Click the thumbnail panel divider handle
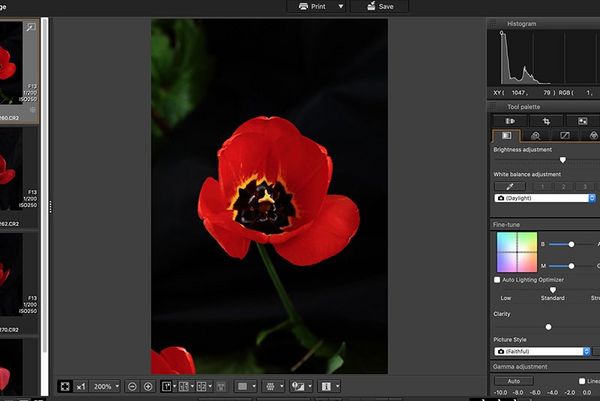Image resolution: width=600 pixels, height=401 pixels. [x=51, y=207]
